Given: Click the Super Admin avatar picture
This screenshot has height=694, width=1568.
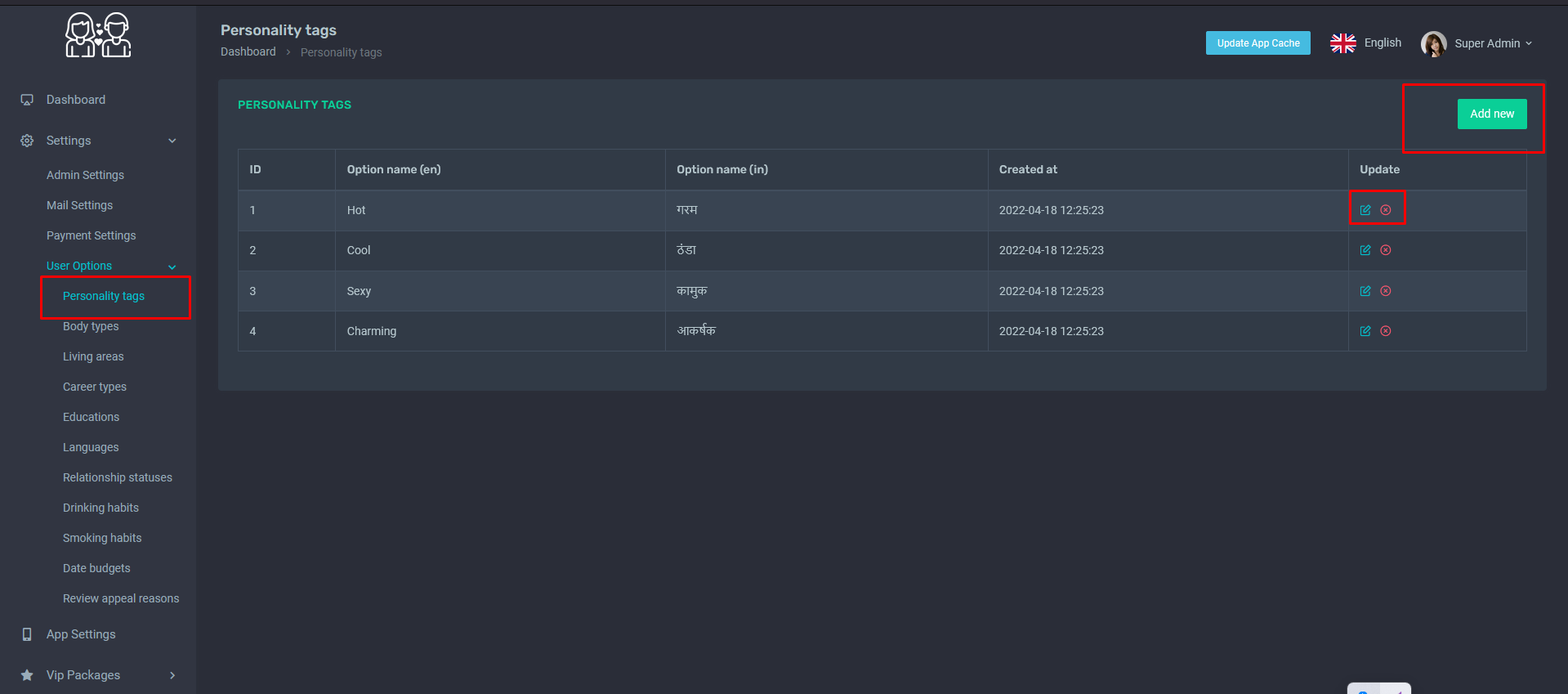Looking at the screenshot, I should tap(1433, 43).
